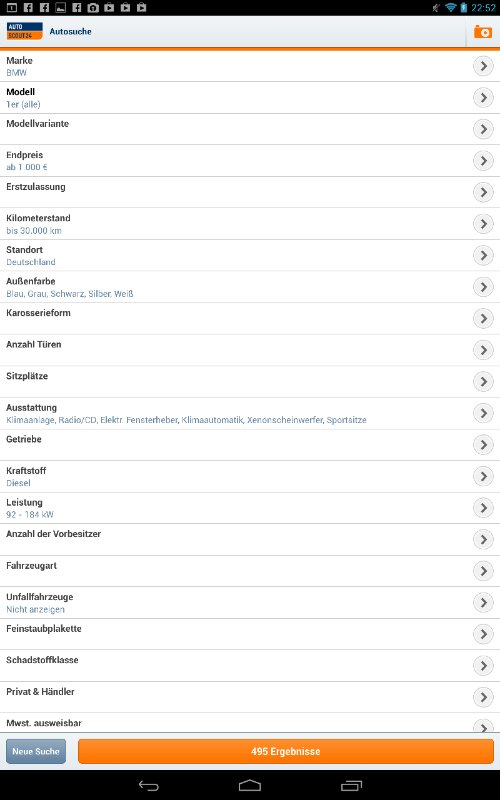Open the Ausstattung equipment list
The width and height of the screenshot is (500, 800).
pos(250,413)
